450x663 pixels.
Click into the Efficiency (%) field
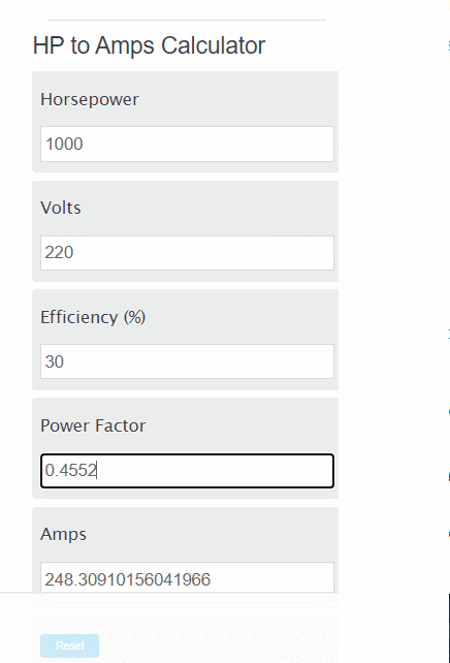(x=187, y=362)
